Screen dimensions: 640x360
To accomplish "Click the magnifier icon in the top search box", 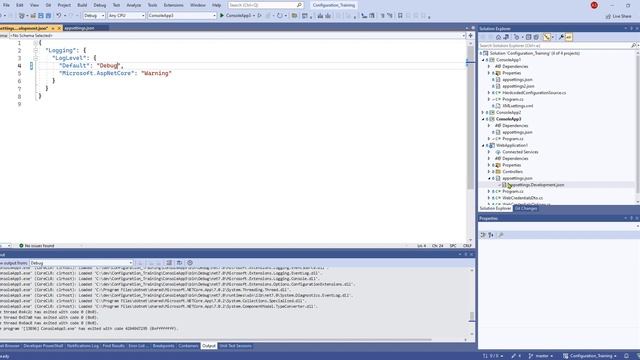I will [x=299, y=5].
